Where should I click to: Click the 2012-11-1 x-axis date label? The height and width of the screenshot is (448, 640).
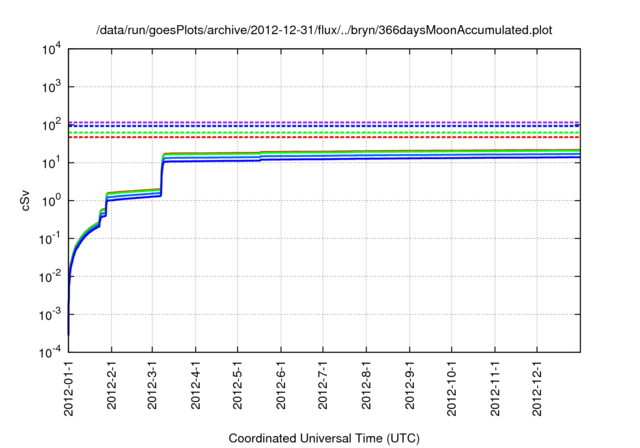[495, 388]
